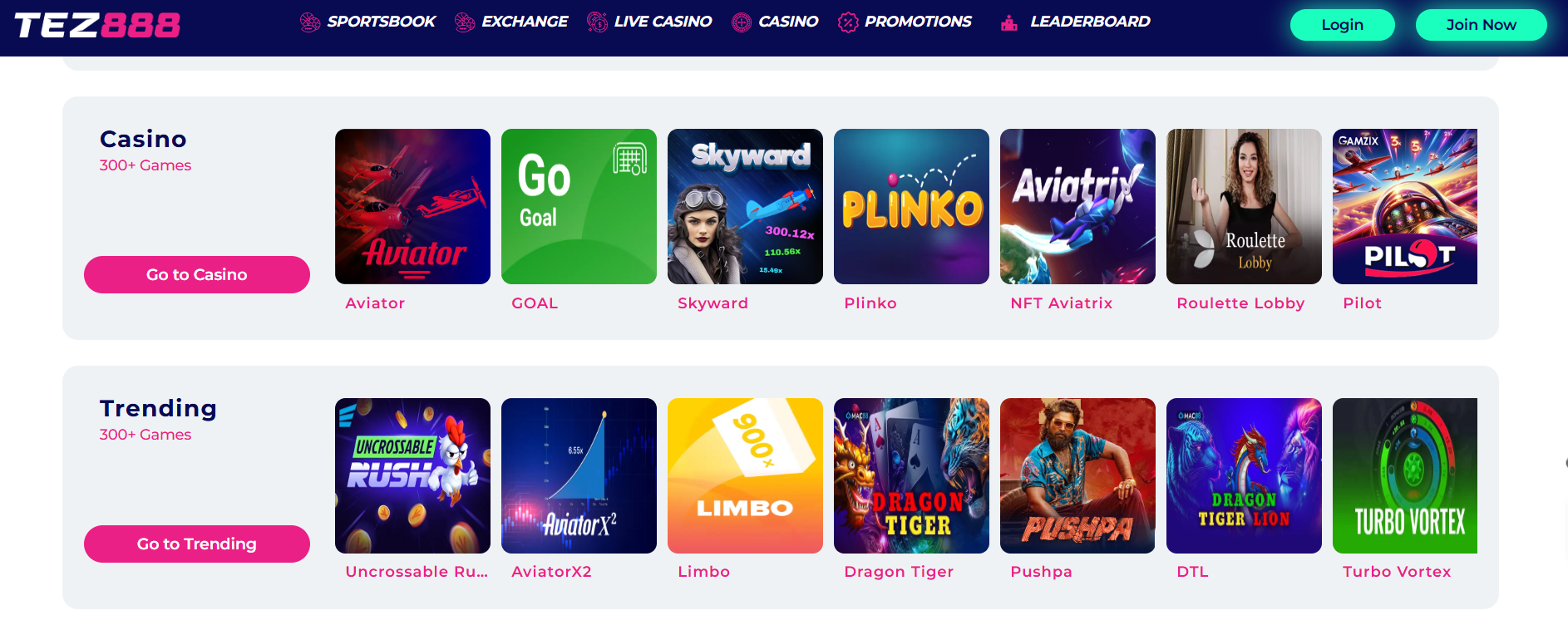
Task: Click the Promotions badge icon
Action: click(x=848, y=22)
